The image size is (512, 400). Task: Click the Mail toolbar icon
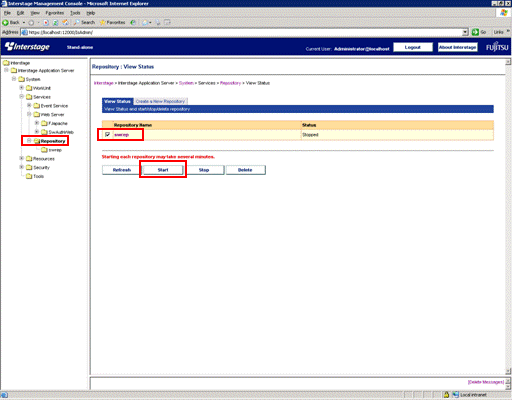145,23
